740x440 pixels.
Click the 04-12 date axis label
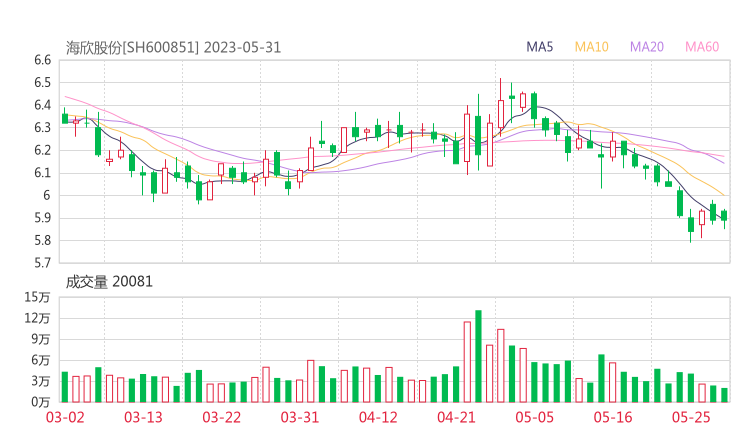coord(378,417)
